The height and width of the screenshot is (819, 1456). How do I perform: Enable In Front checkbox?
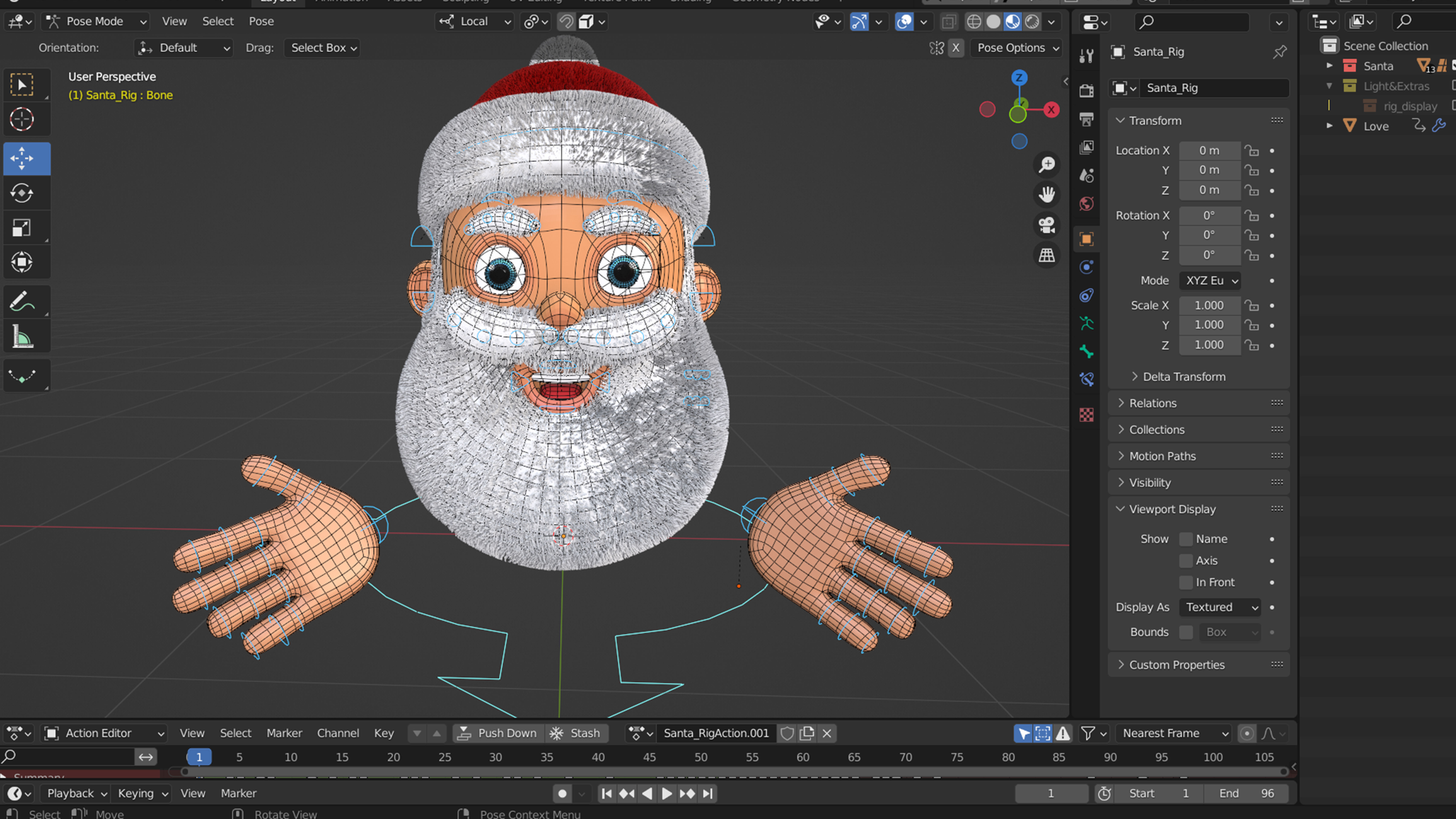click(1186, 582)
